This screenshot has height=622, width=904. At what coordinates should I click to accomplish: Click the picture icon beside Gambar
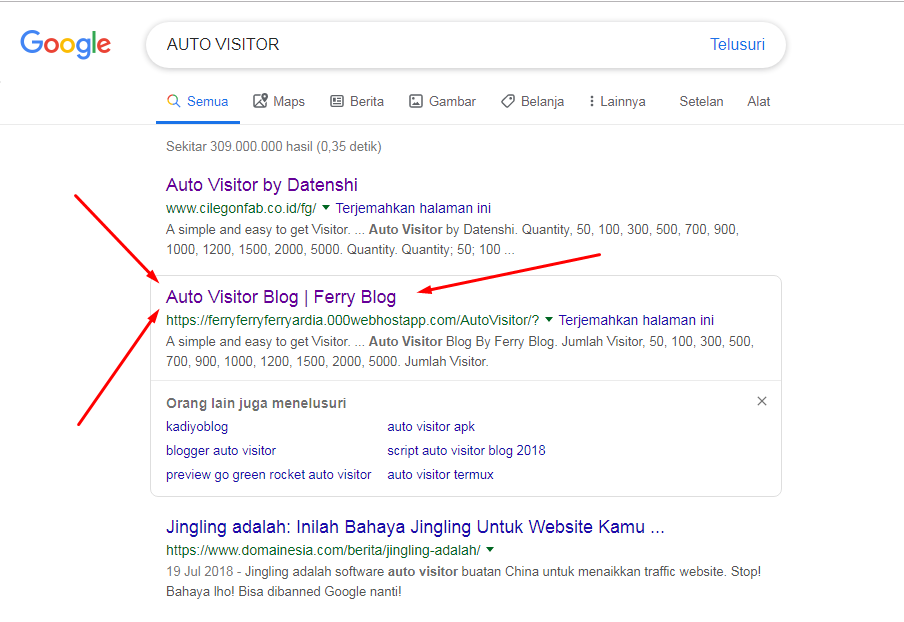(416, 101)
